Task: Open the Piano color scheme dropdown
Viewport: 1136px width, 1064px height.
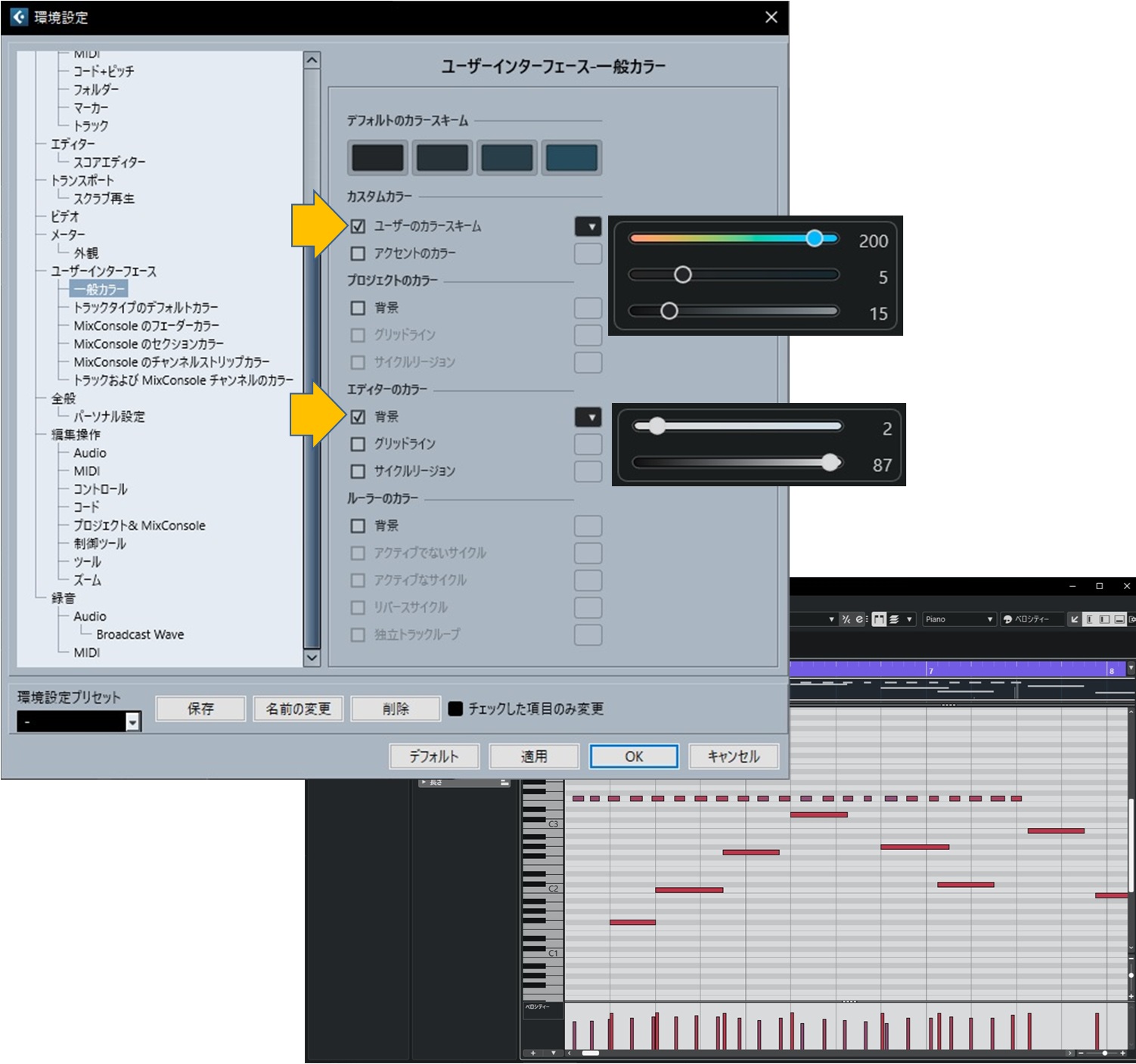Action: (958, 619)
